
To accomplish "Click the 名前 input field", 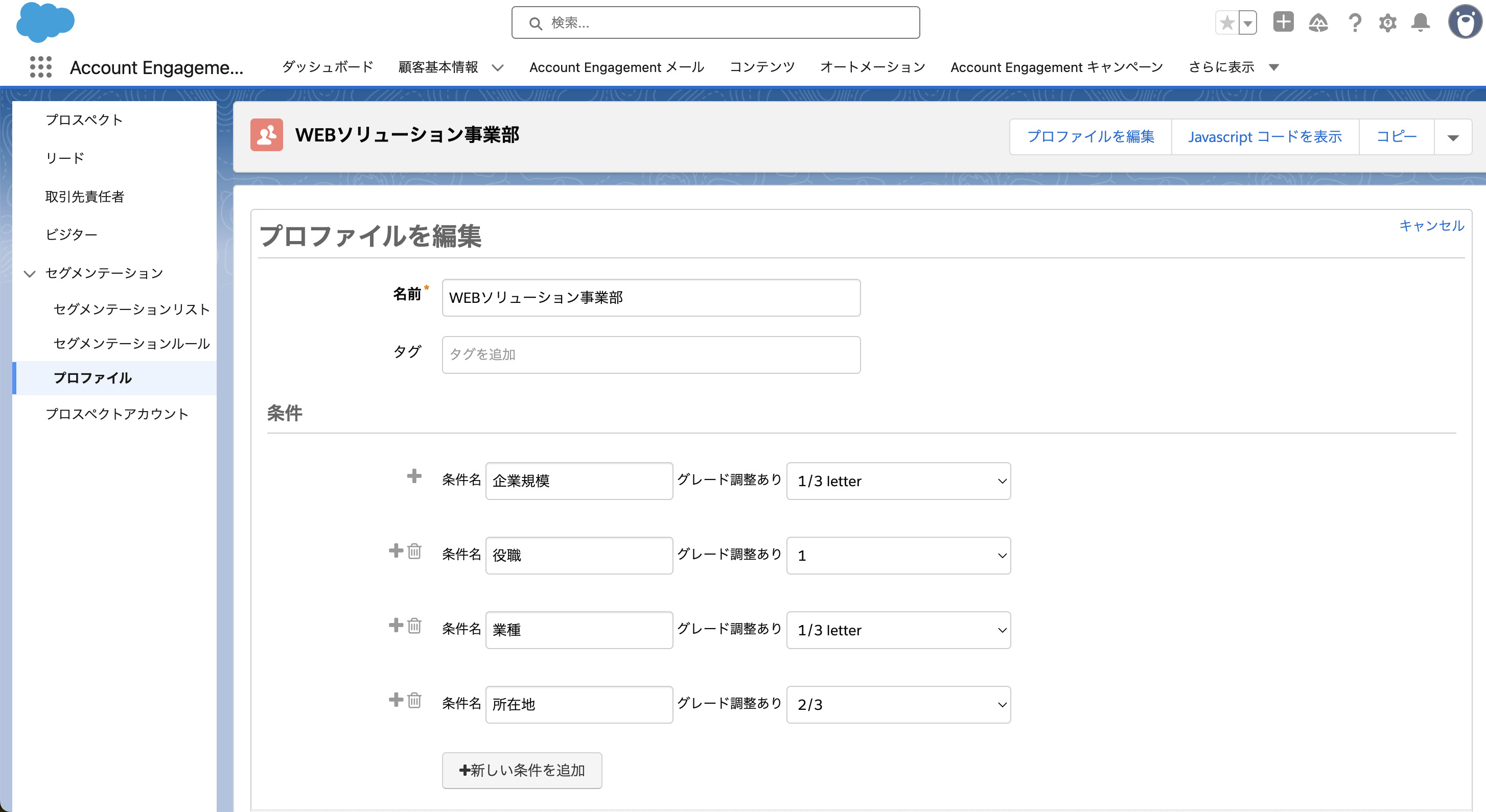I will coord(651,298).
